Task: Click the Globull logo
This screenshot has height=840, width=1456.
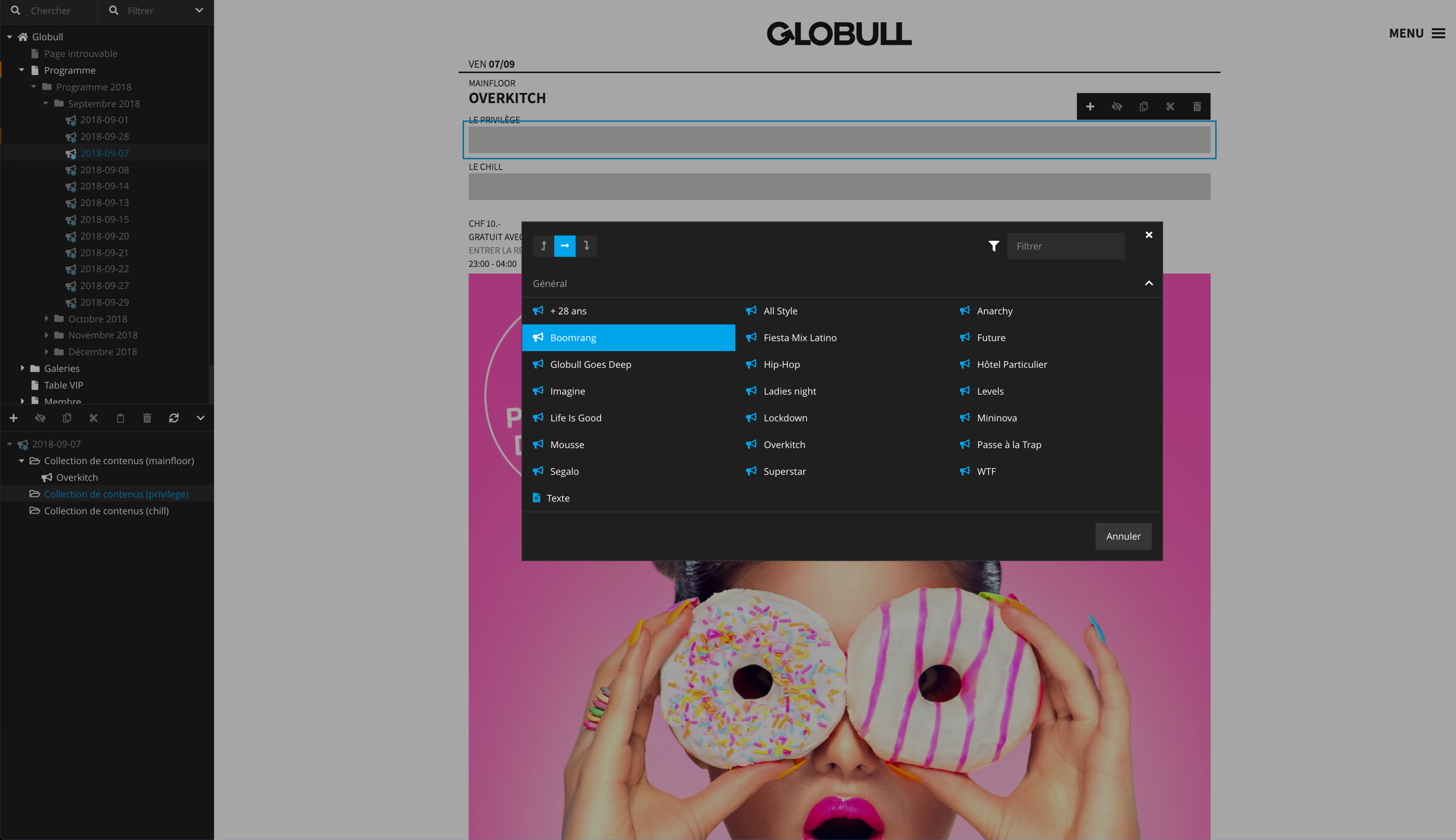Action: click(x=839, y=33)
